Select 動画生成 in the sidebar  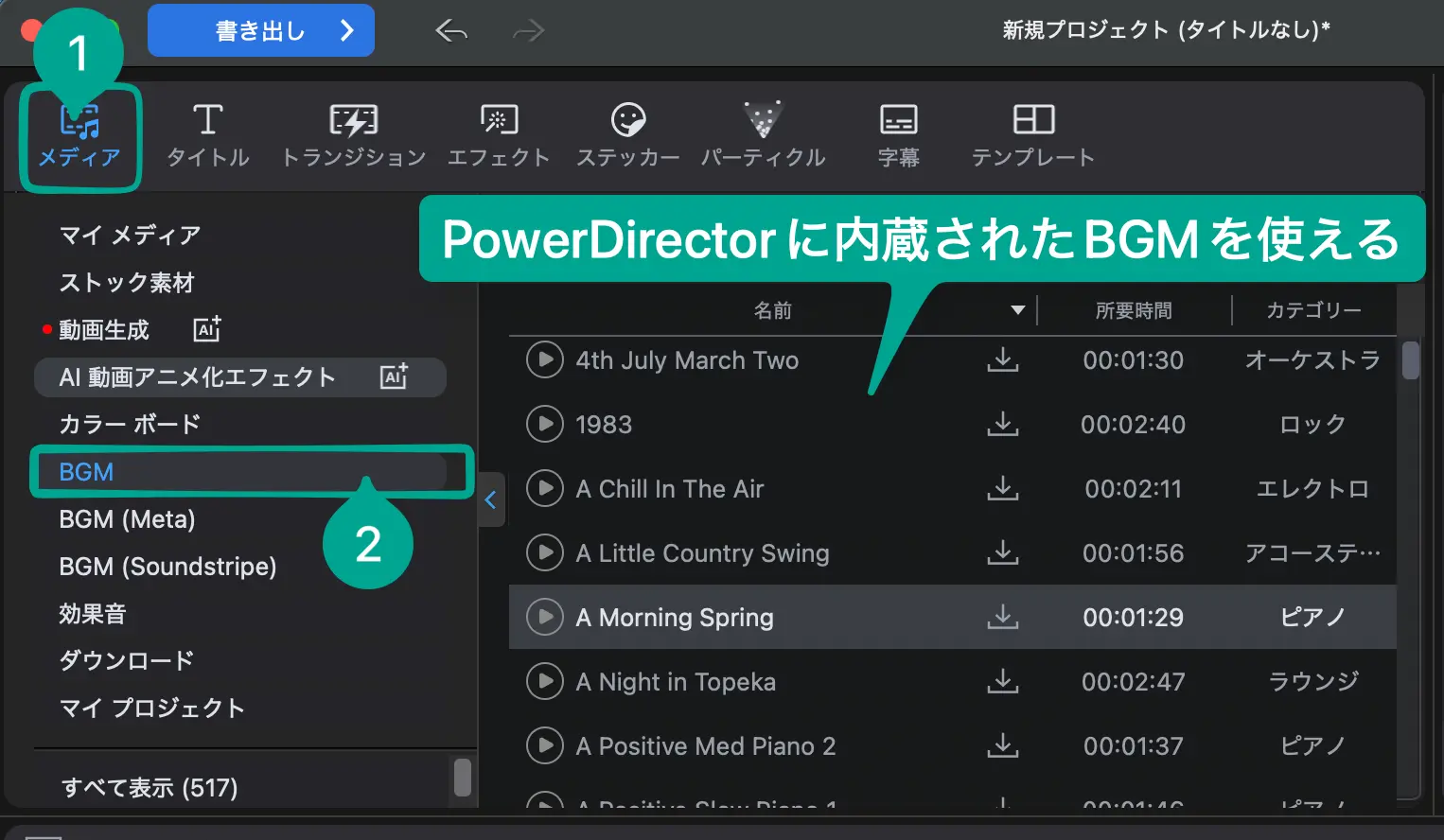(x=104, y=329)
